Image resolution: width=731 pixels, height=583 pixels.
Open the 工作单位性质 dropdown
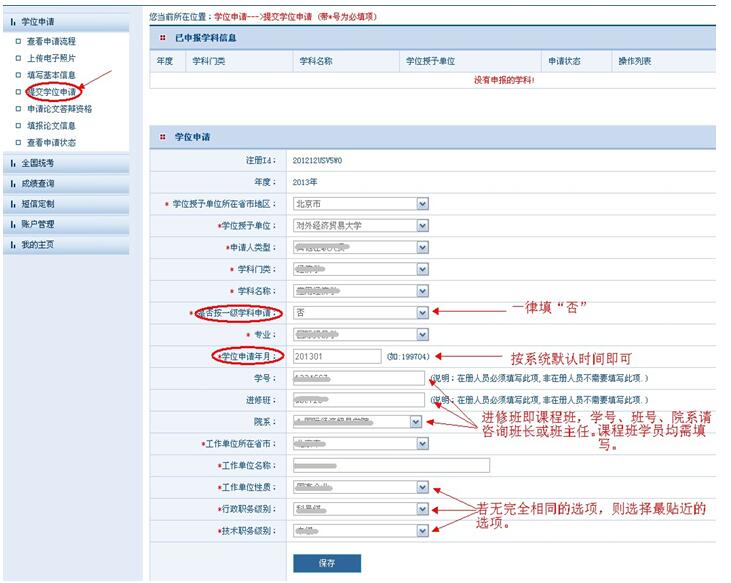(x=361, y=487)
